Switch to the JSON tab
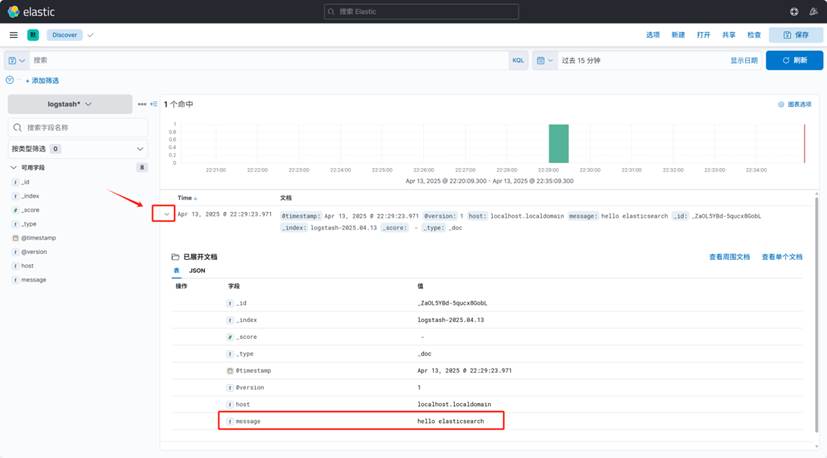The width and height of the screenshot is (827, 458). 197,271
